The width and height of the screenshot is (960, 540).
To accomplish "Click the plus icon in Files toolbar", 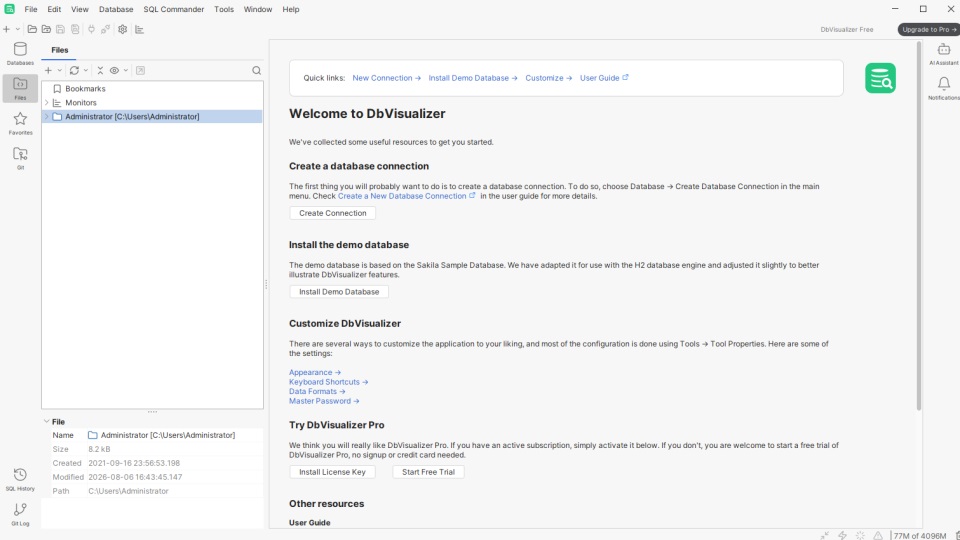I will tap(48, 70).
